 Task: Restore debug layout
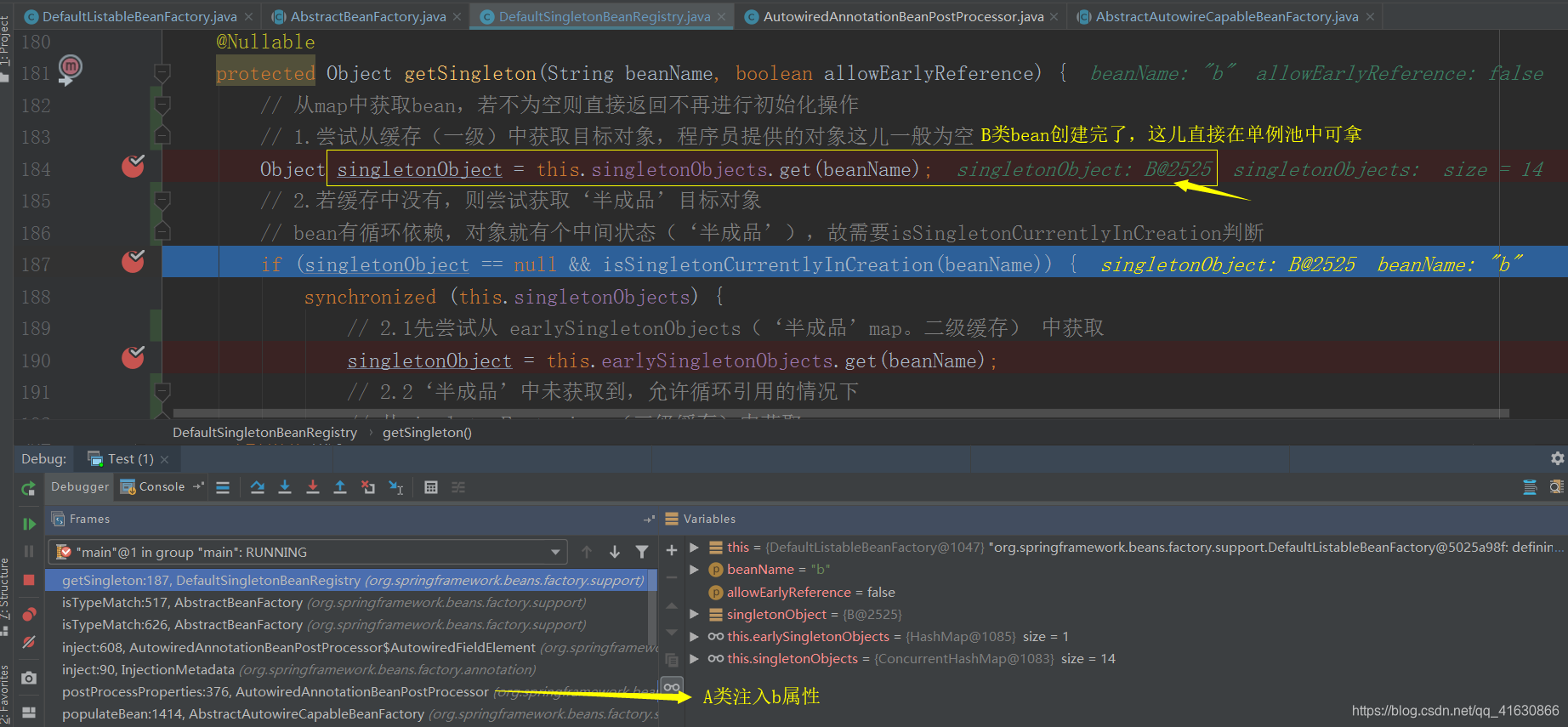point(28,712)
